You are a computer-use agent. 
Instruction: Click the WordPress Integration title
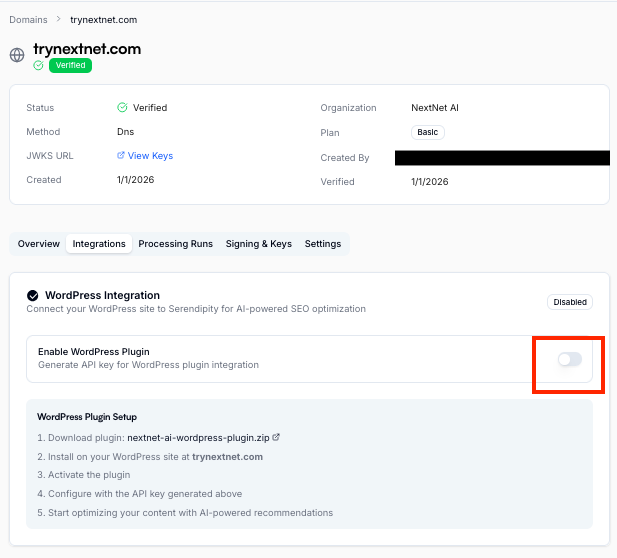coord(102,295)
